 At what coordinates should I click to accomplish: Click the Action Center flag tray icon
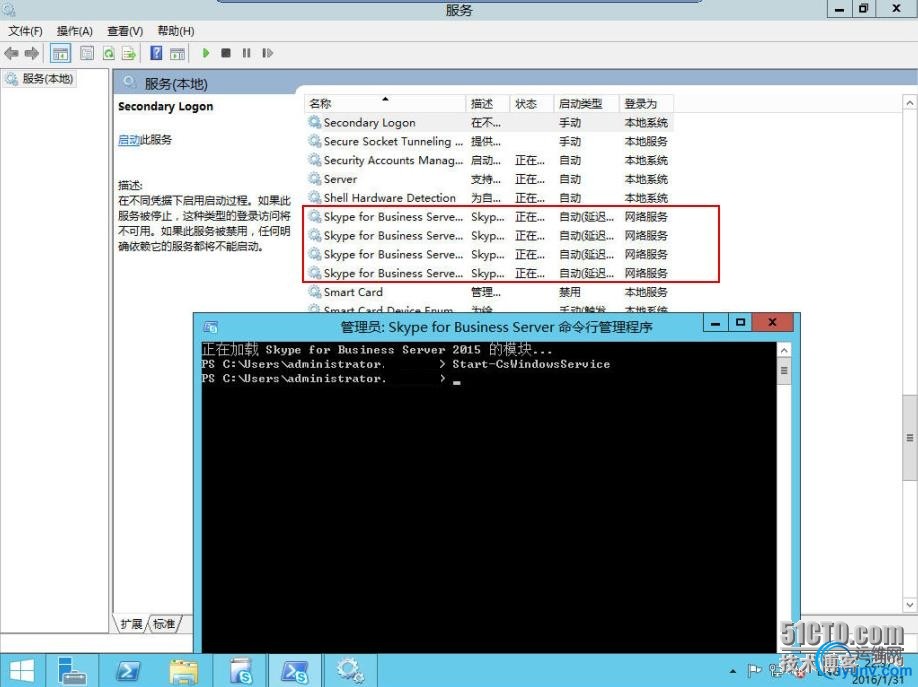[755, 671]
